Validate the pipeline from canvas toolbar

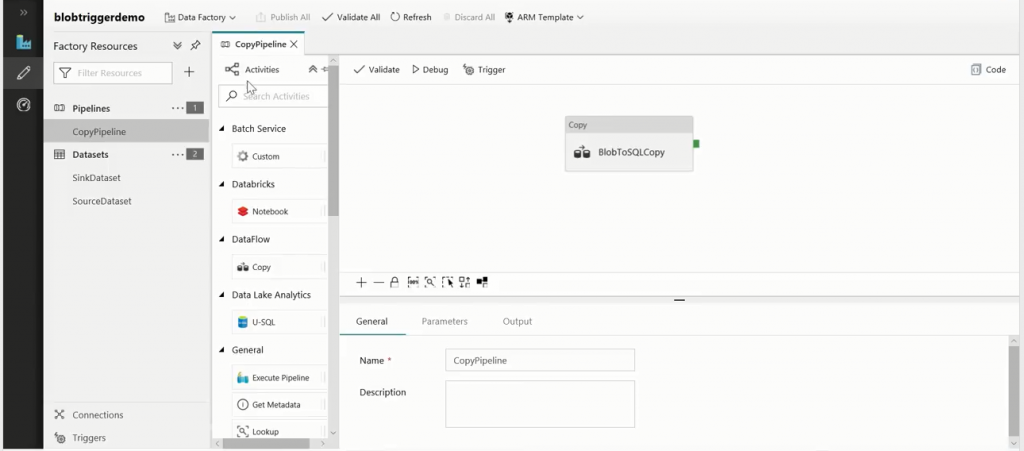(376, 69)
